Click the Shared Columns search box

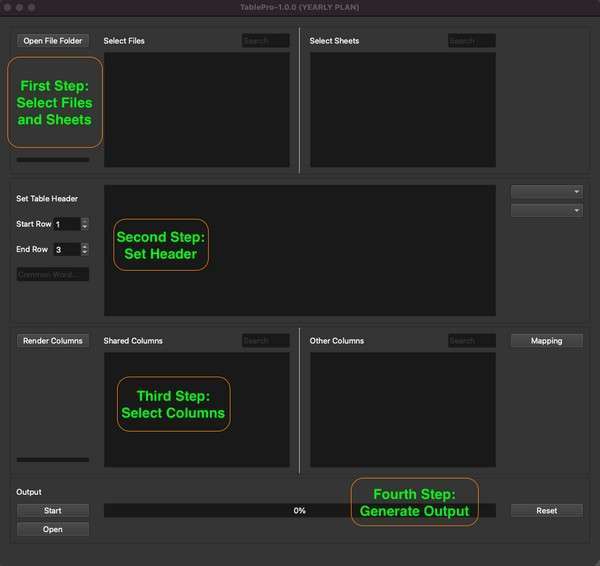tap(265, 341)
